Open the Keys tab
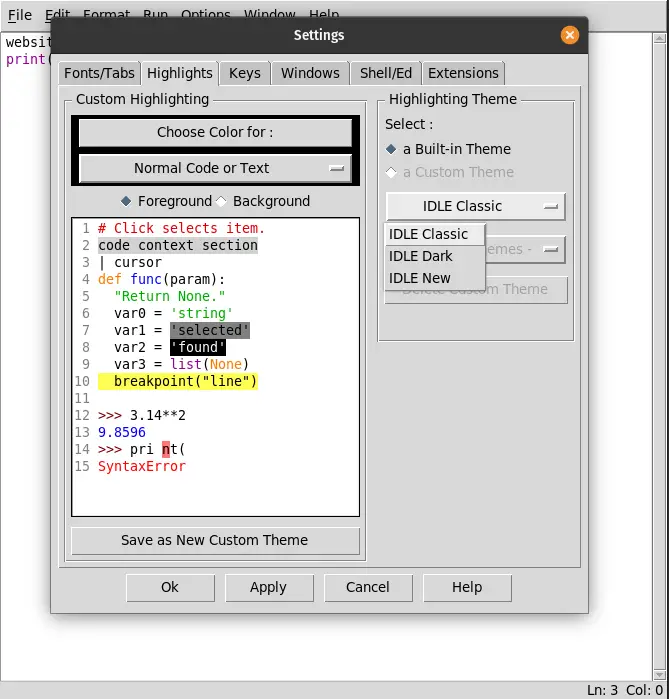This screenshot has height=699, width=669. point(245,73)
